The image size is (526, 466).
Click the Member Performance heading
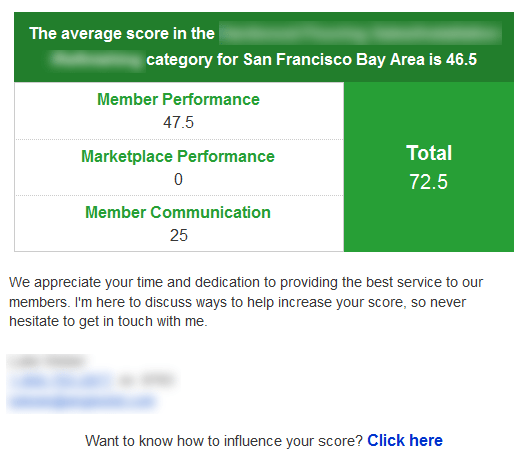(178, 100)
